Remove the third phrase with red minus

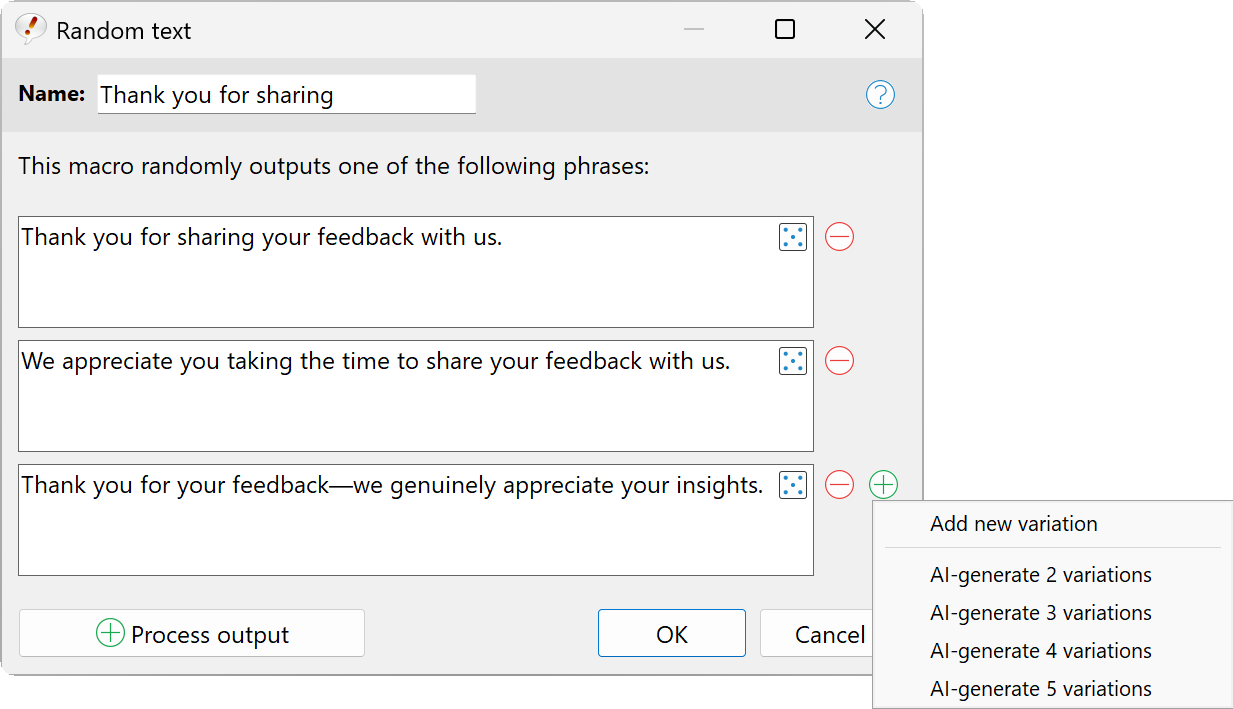[839, 485]
